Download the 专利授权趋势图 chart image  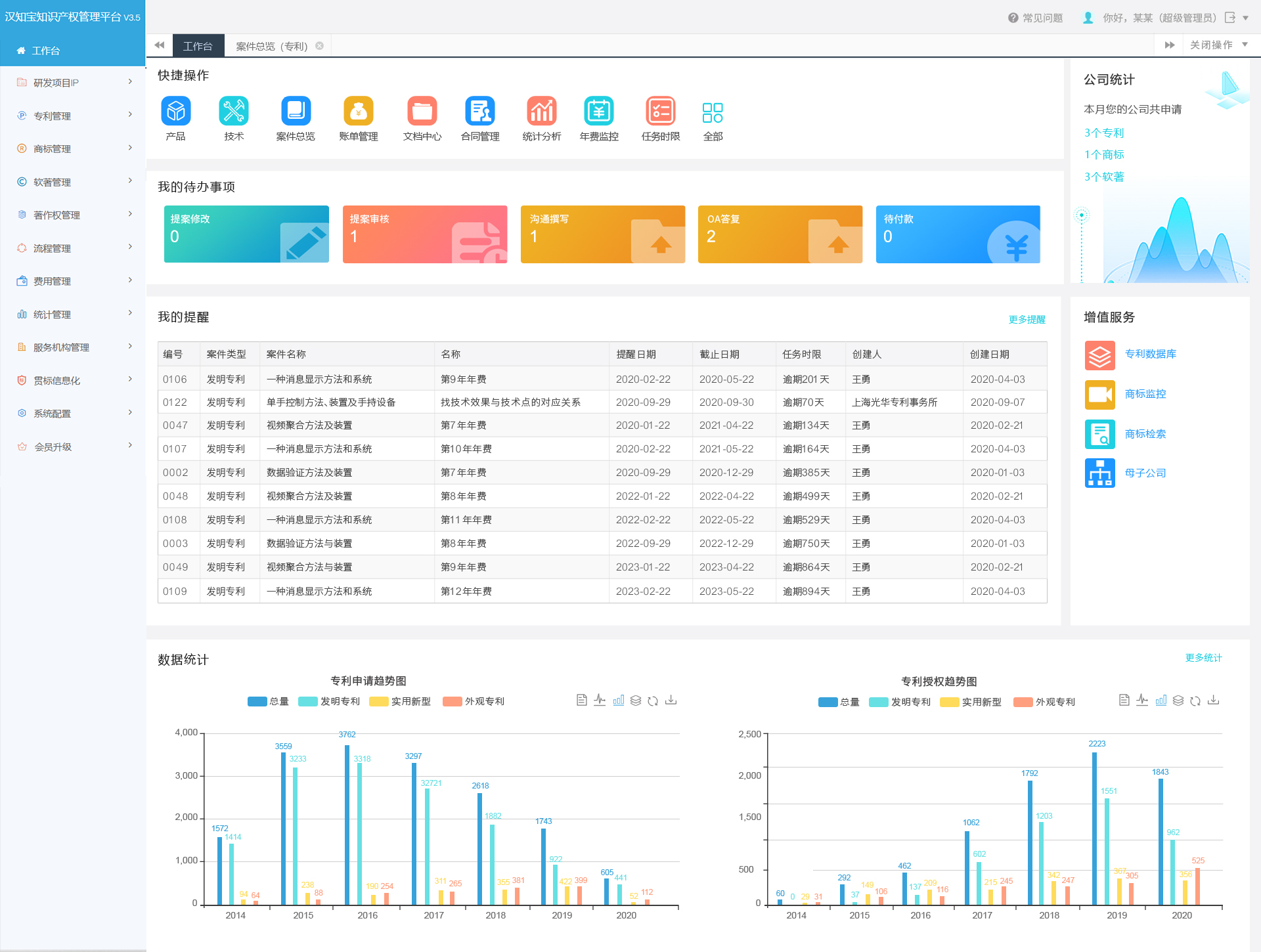click(1213, 701)
